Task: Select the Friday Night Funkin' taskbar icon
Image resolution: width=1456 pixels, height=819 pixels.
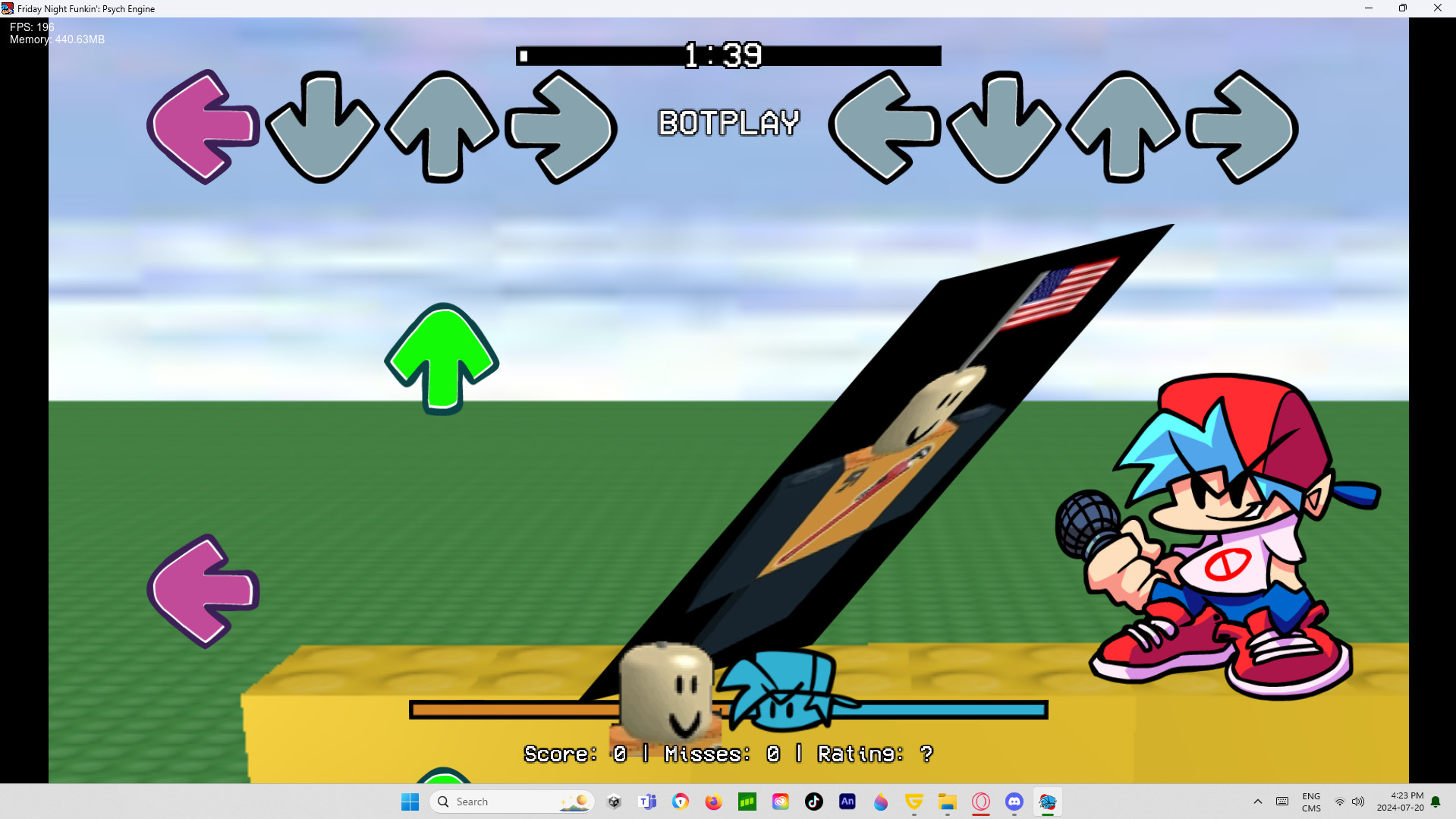Action: [x=1048, y=802]
